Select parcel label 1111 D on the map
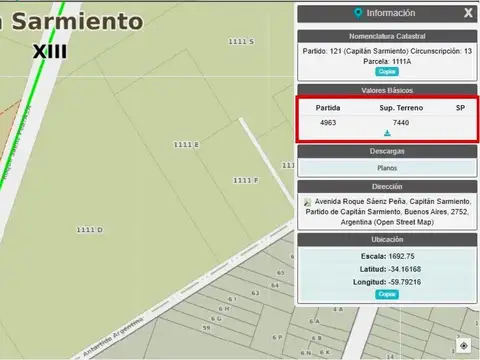Viewport: 480px width, 360px height. click(x=90, y=230)
